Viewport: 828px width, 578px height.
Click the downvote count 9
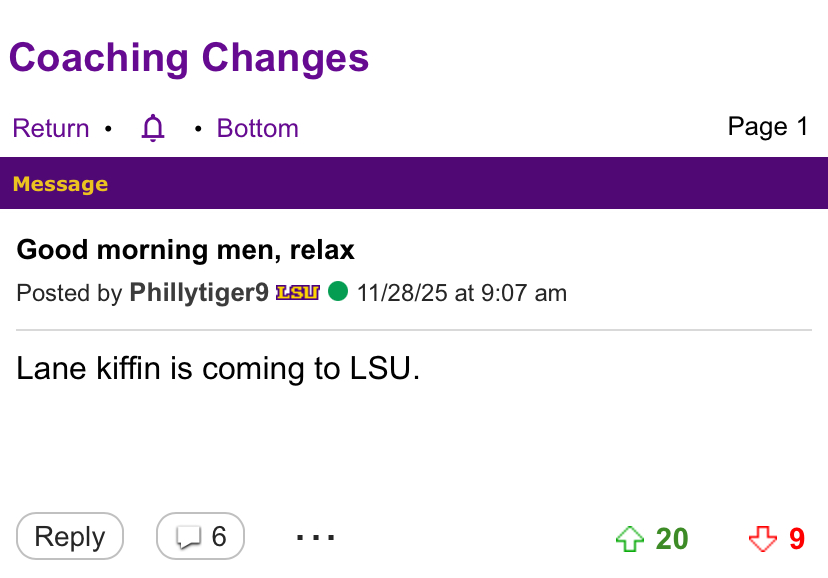797,539
